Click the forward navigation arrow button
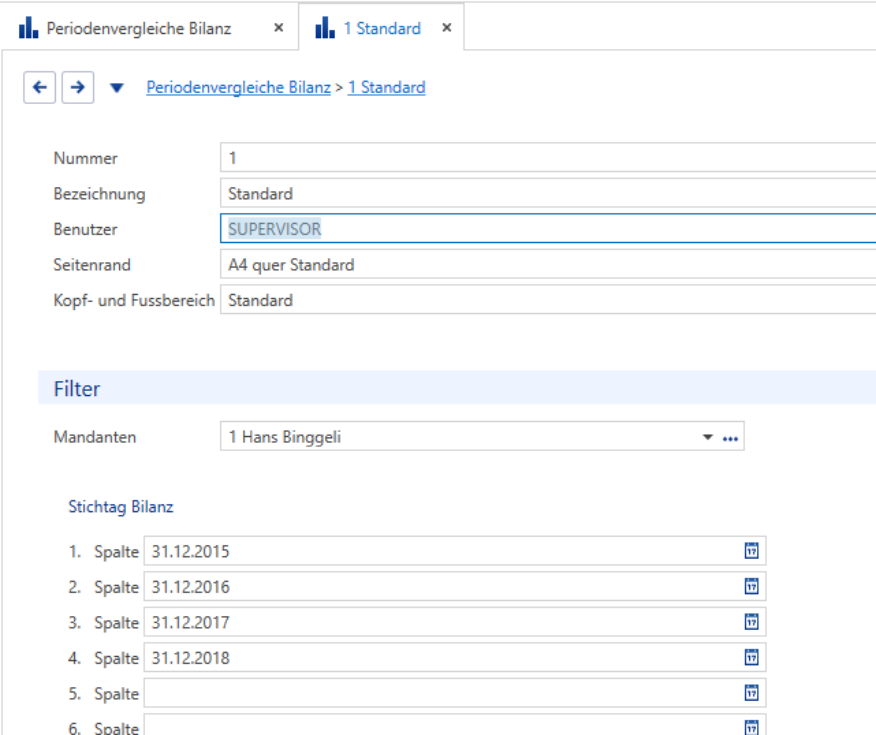Viewport: 876px width, 735px height. click(78, 88)
